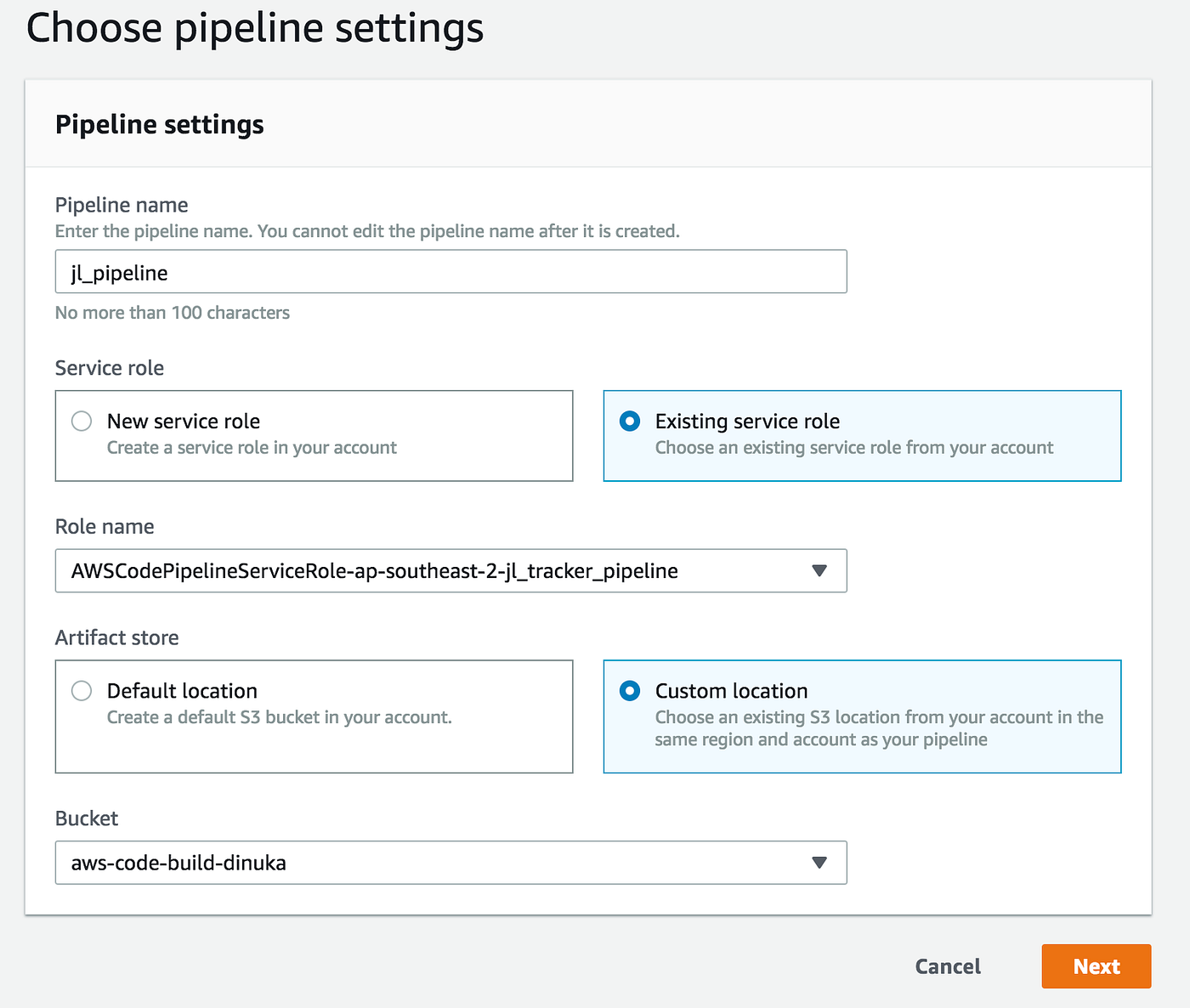Click the 'Pipeline name' field label
The height and width of the screenshot is (1008, 1190).
122,205
